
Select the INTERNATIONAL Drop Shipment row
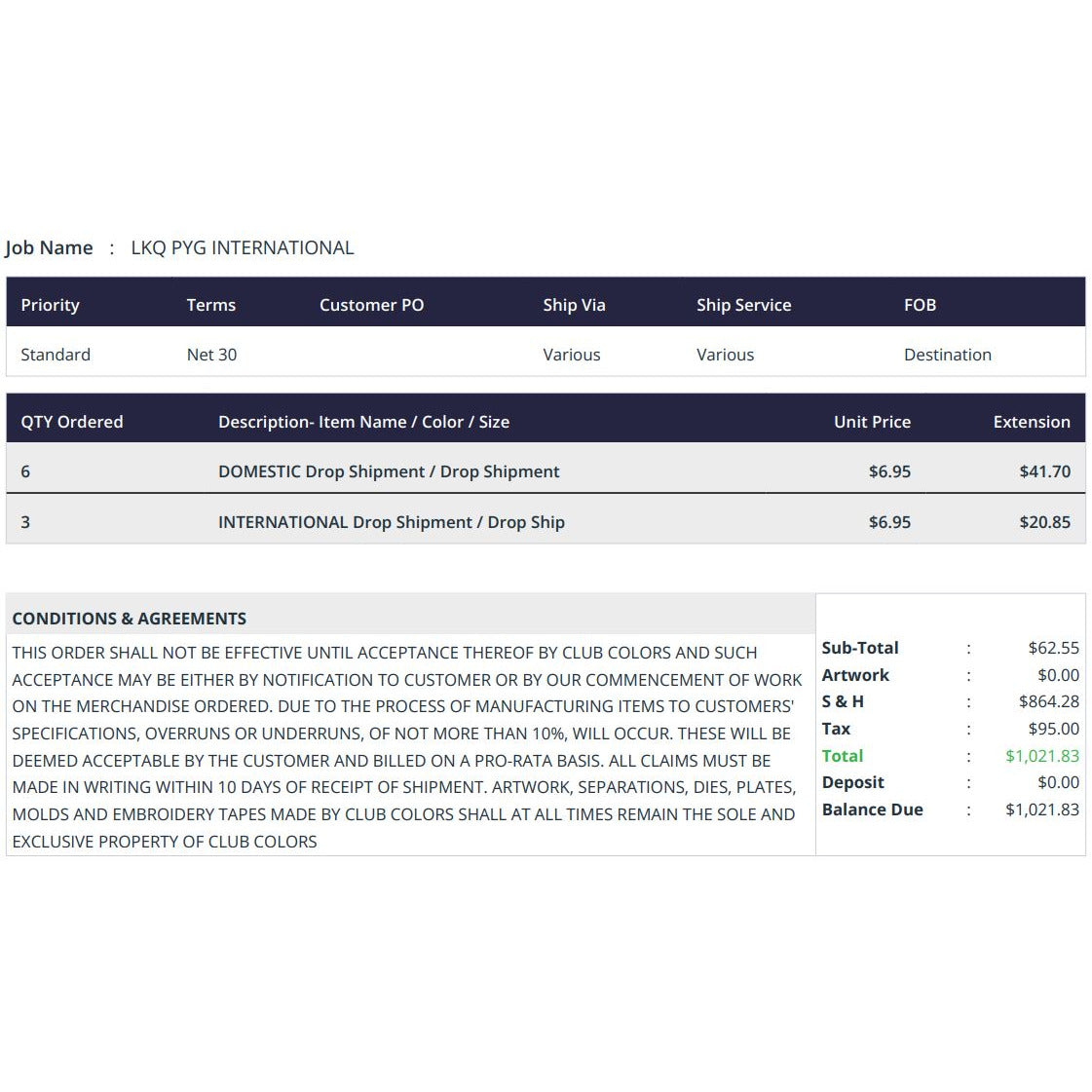coord(546,522)
